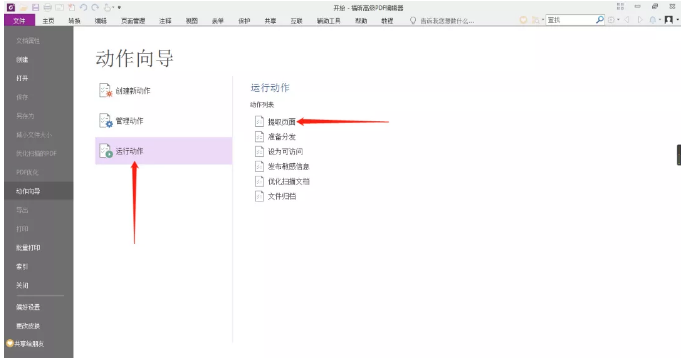Screen dimensions: 688x363
Task: Open the 表单 ribbon tab
Action: click(218, 21)
